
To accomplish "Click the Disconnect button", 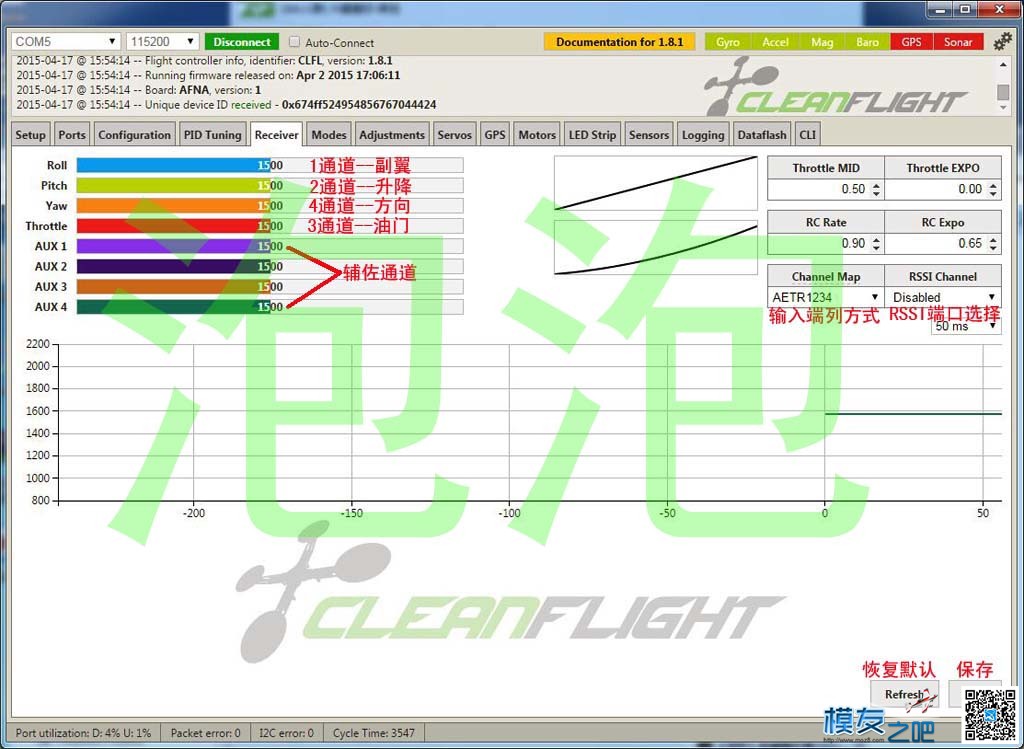I will click(x=242, y=42).
